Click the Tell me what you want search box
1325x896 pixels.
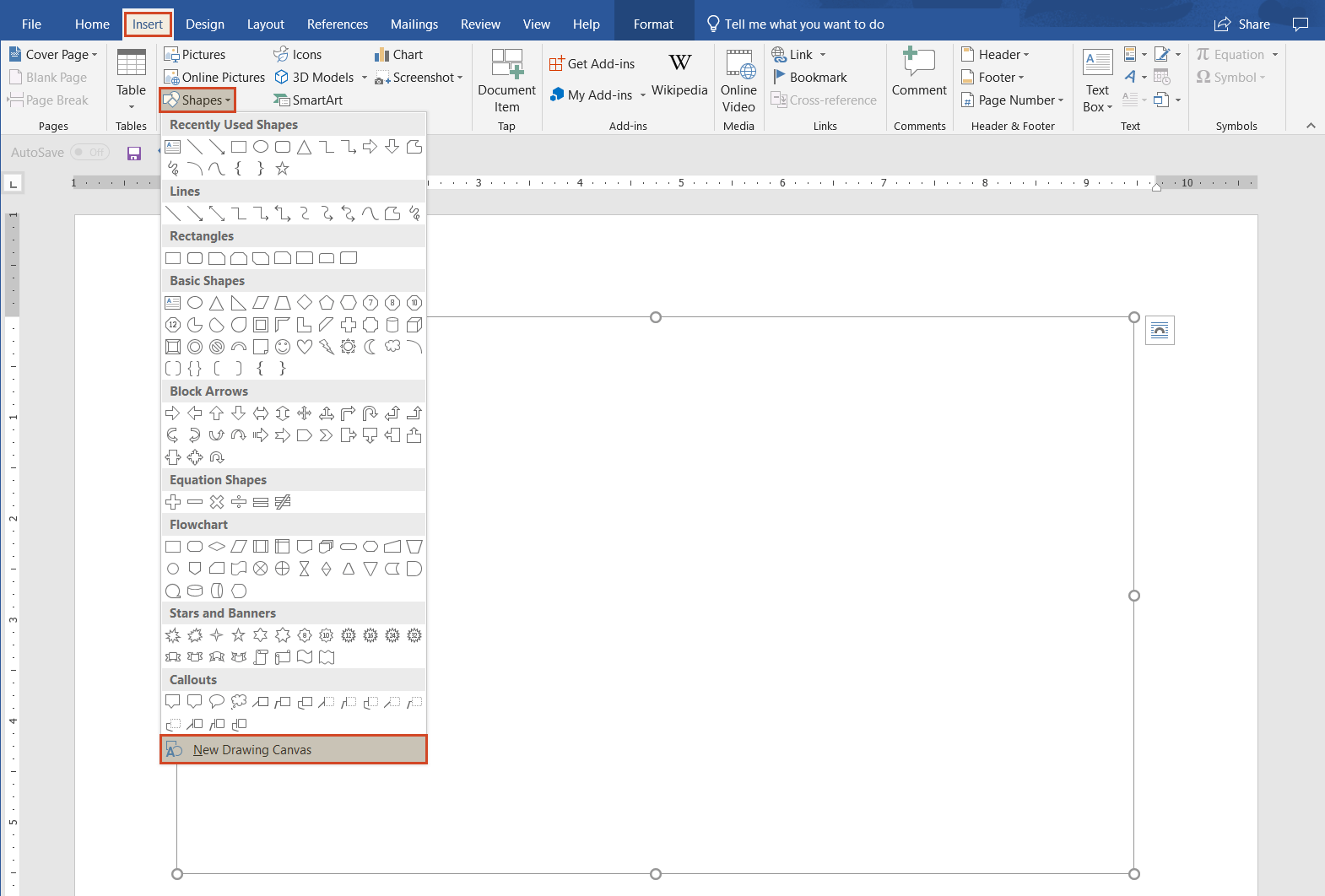point(803,24)
